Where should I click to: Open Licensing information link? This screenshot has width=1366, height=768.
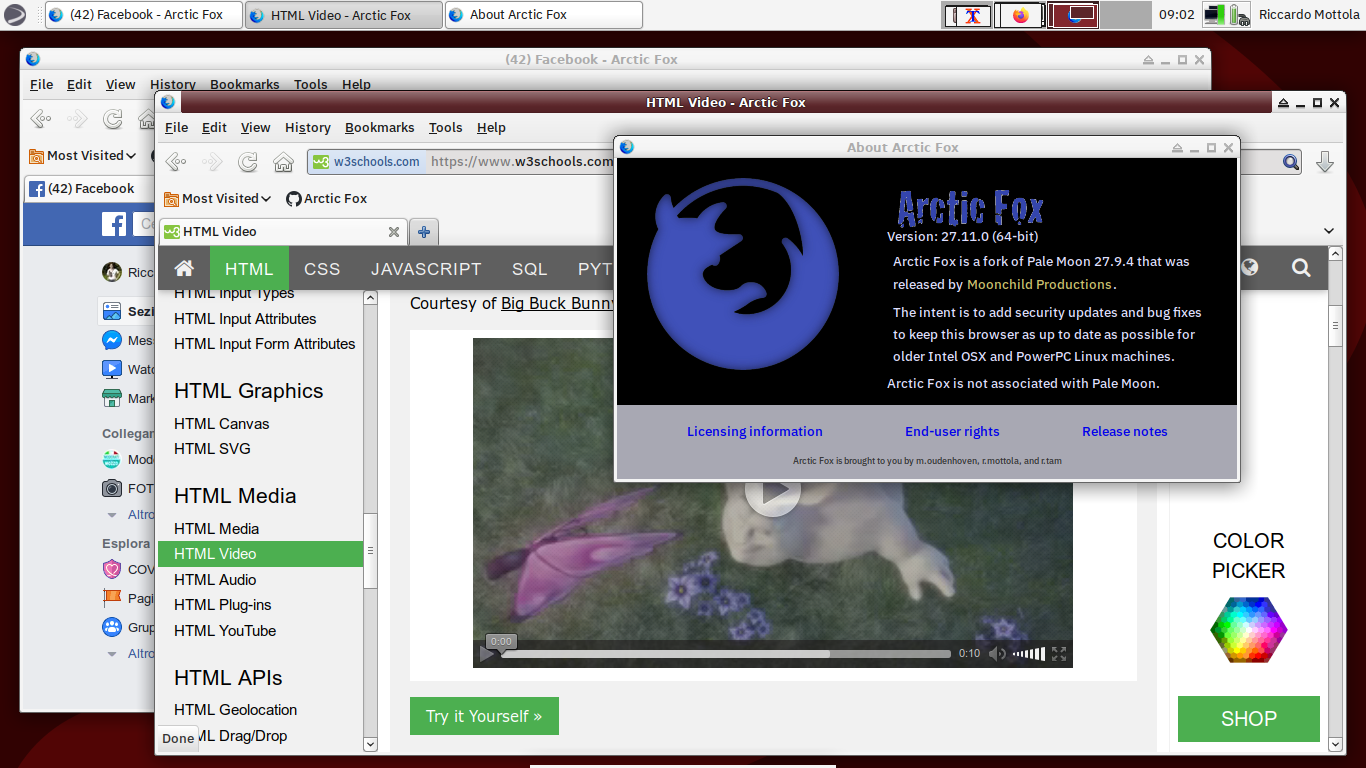click(754, 431)
